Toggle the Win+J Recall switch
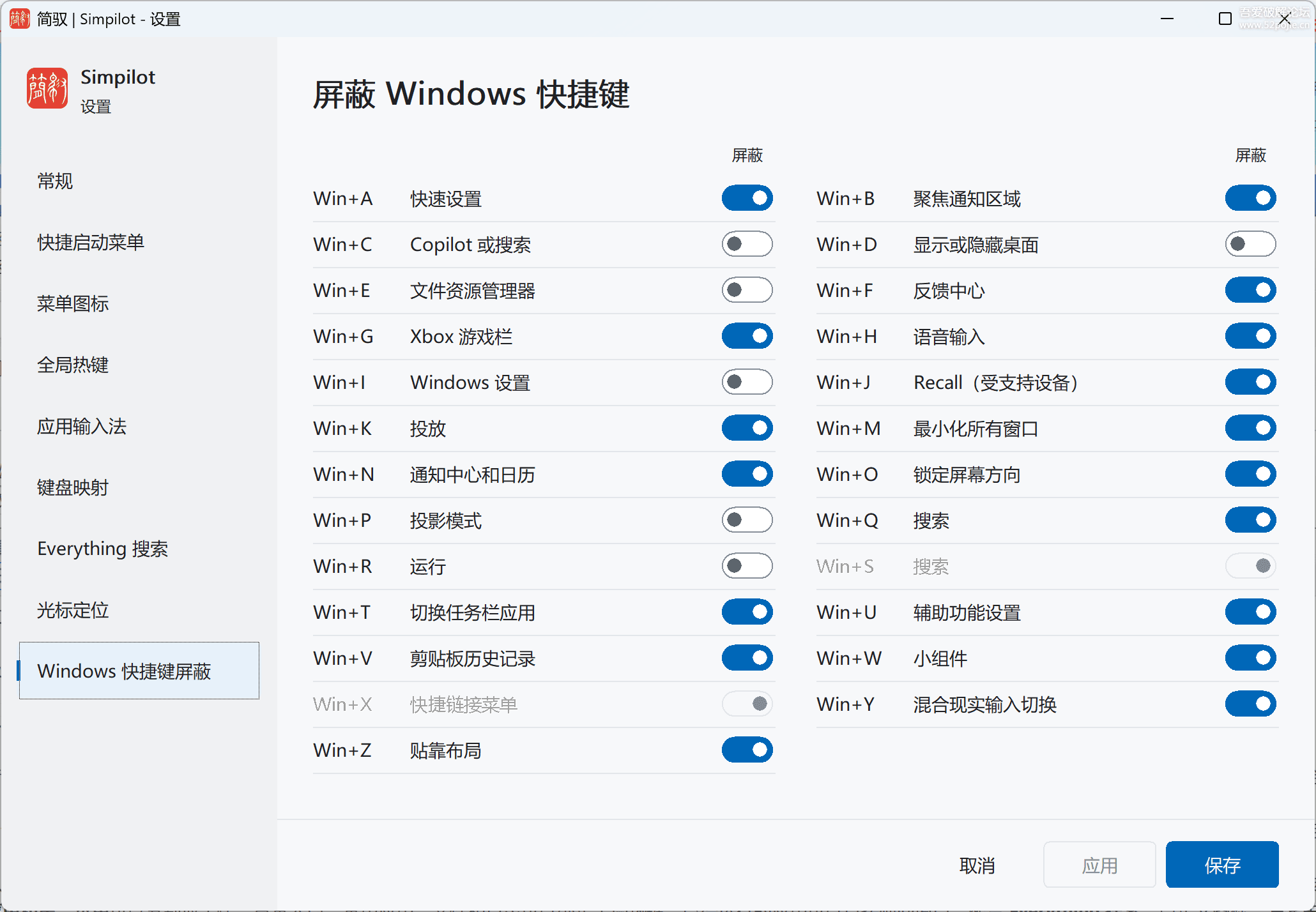Viewport: 1316px width, 912px height. pyautogui.click(x=1250, y=382)
